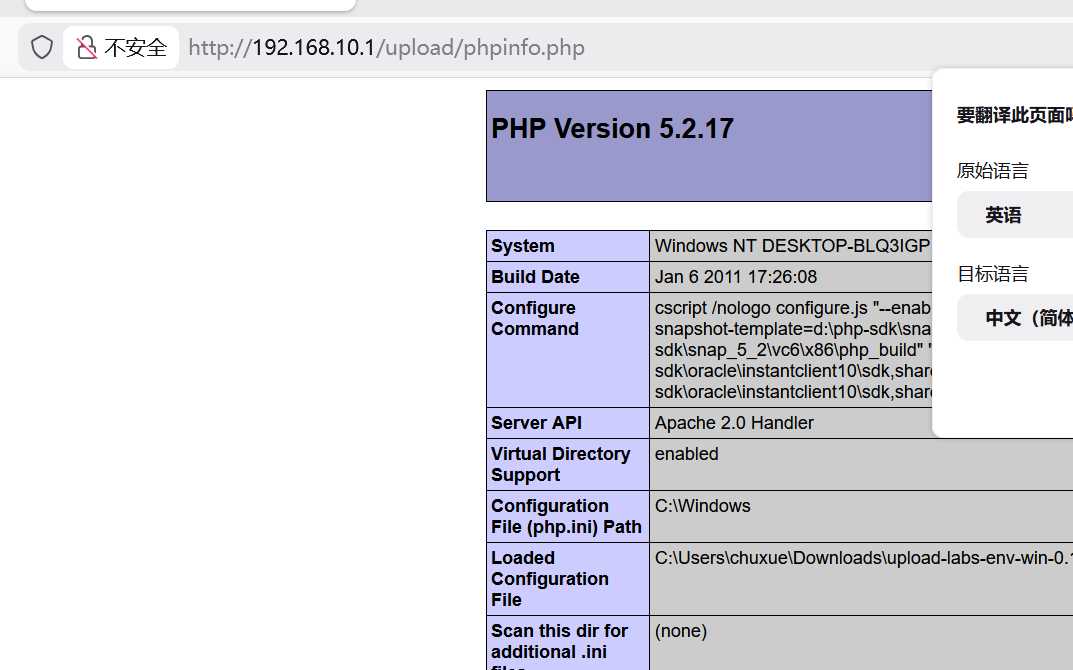Open the 不安全 site security indicator
This screenshot has height=670, width=1073.
(x=121, y=47)
